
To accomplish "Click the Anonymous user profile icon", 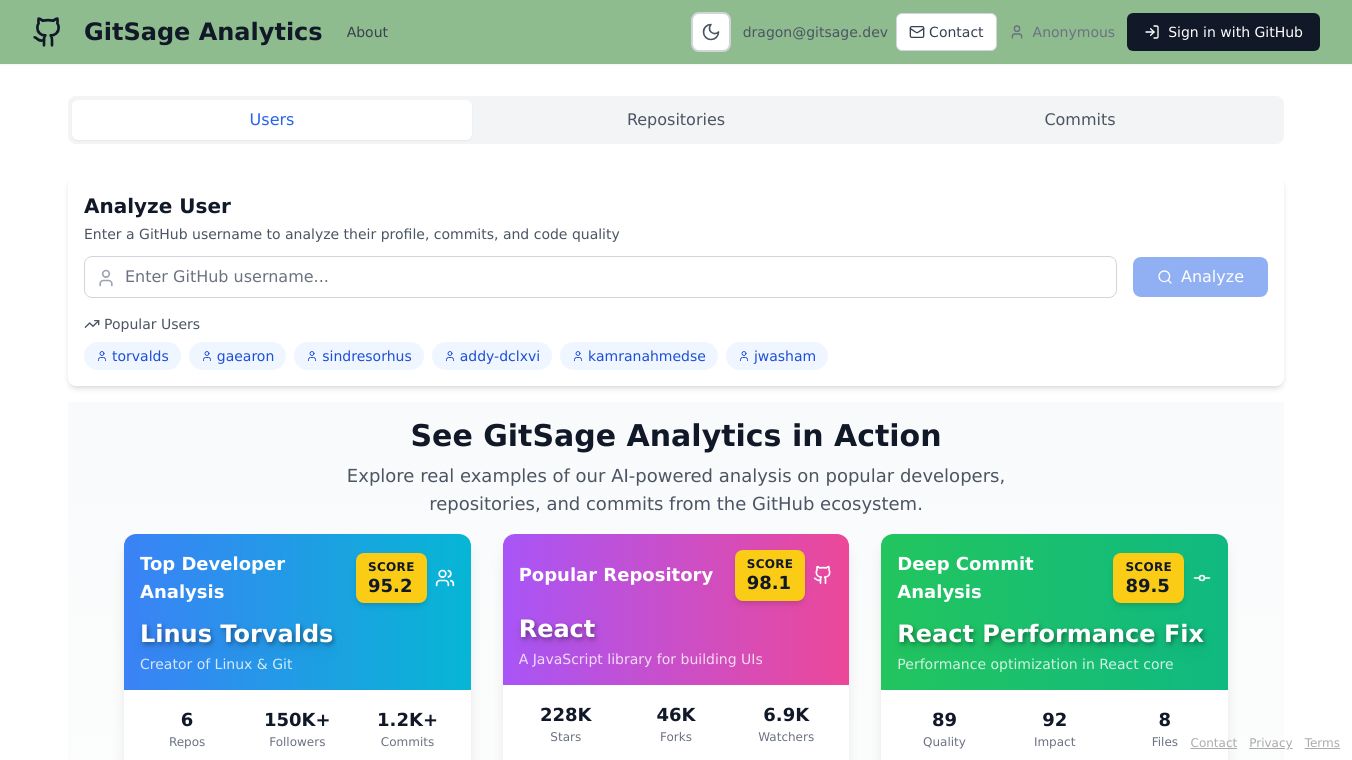I will [1017, 32].
